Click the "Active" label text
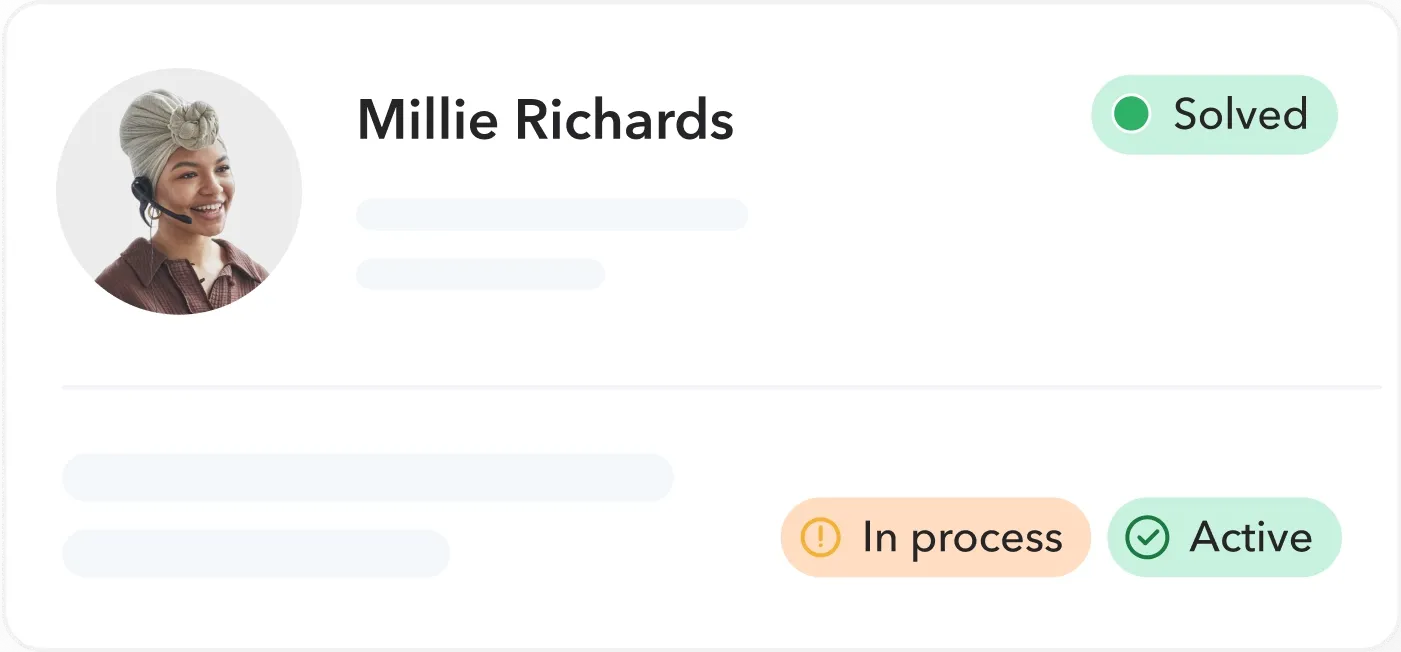Viewport: 1401px width, 652px height. point(1251,538)
